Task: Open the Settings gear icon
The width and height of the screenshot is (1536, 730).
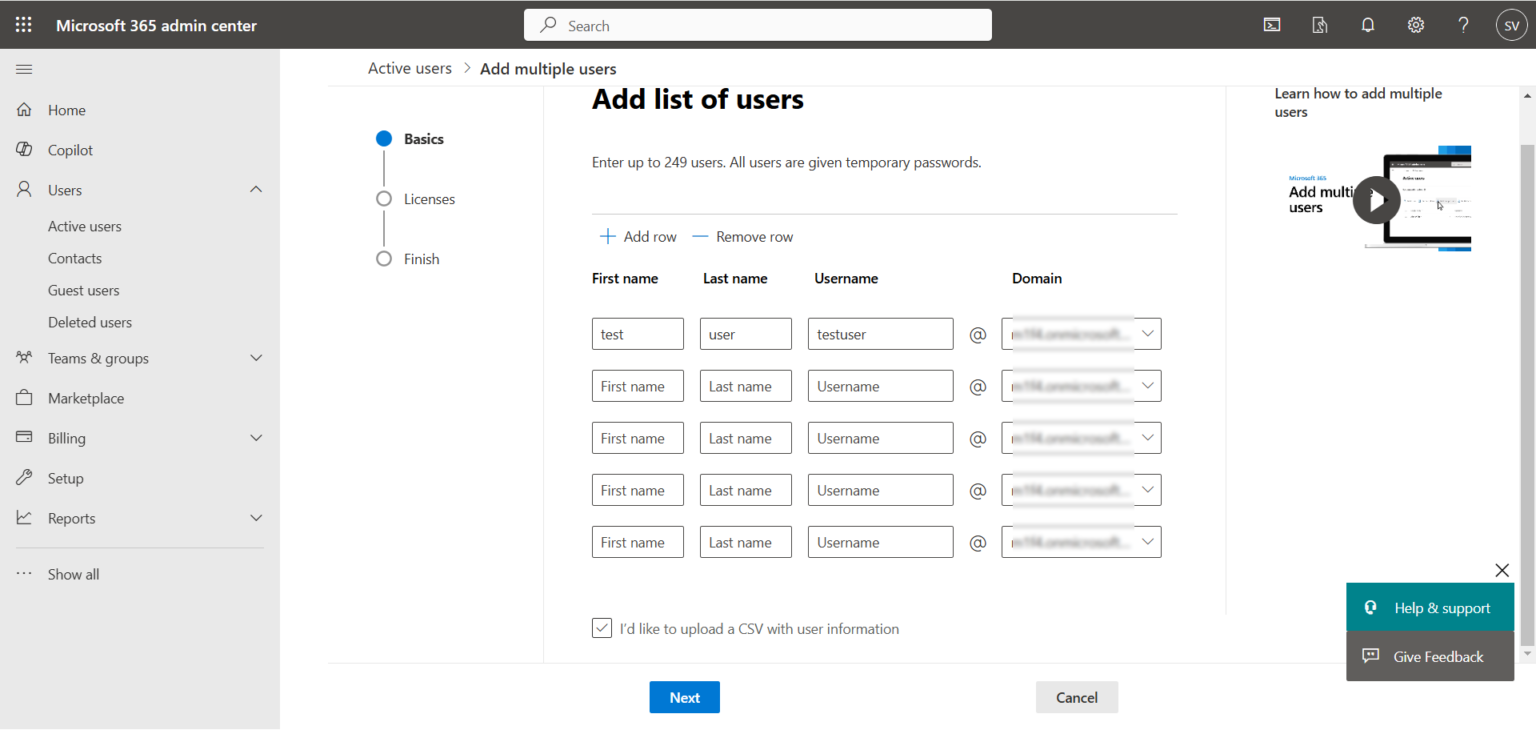Action: (1415, 24)
